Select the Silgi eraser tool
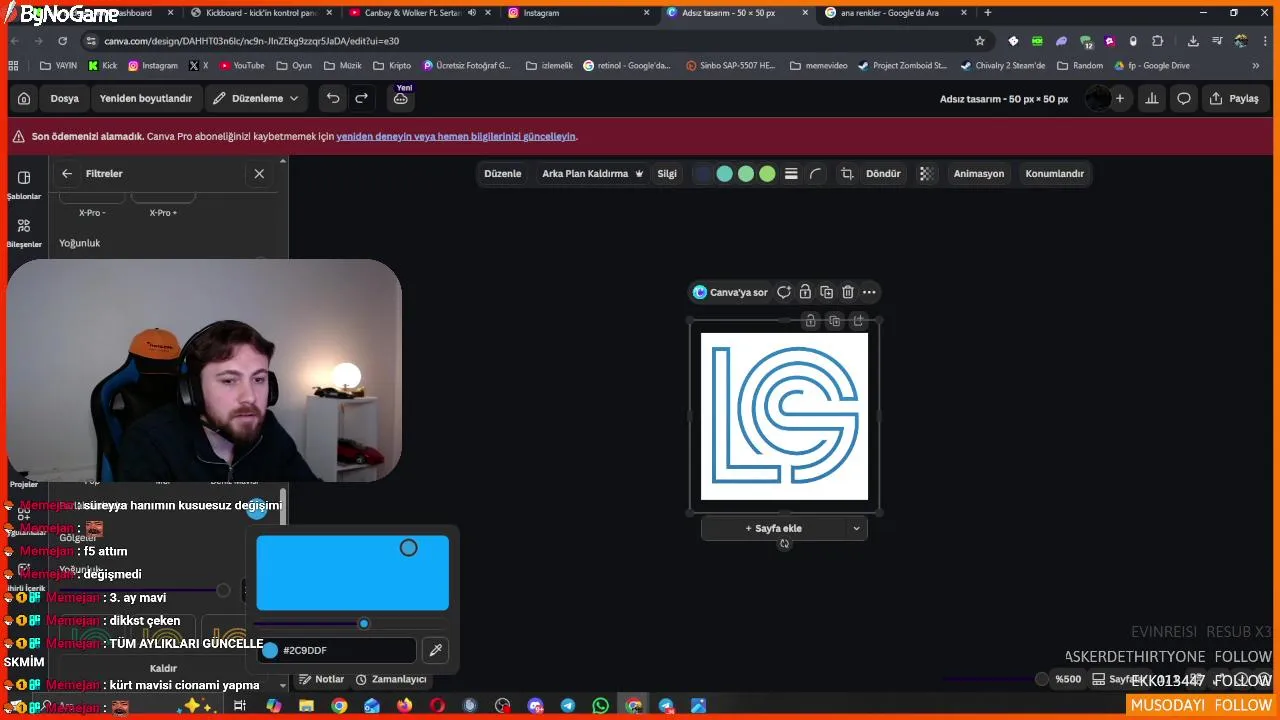This screenshot has height=720, width=1280. 667,173
